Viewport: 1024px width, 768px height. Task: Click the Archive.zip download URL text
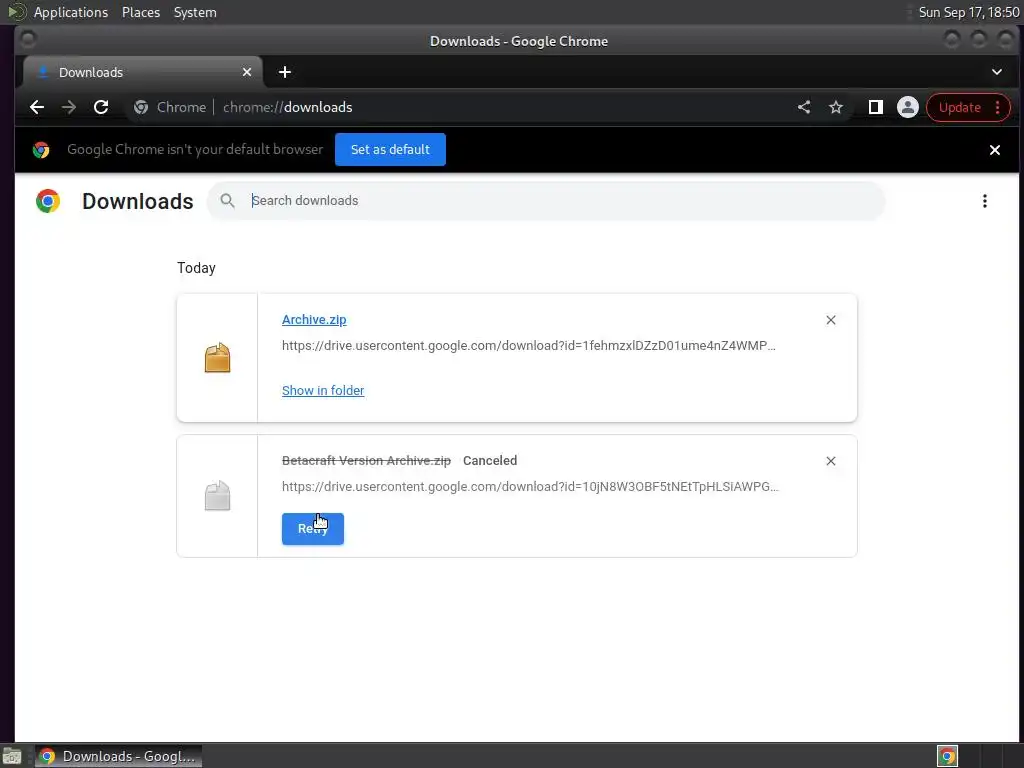[x=528, y=345]
